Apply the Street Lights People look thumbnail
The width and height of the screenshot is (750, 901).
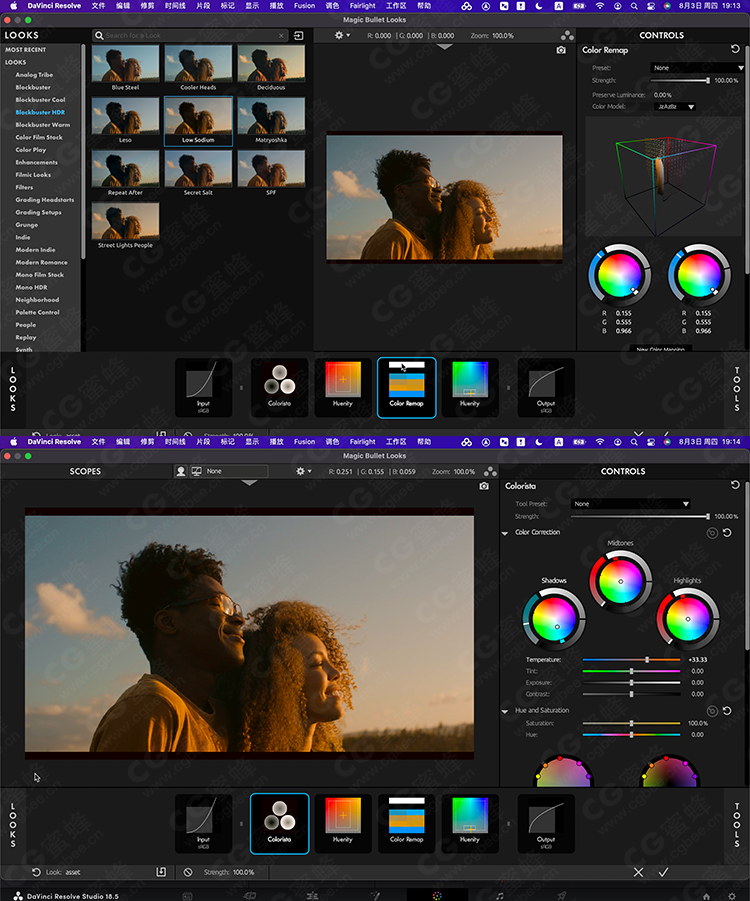point(125,226)
